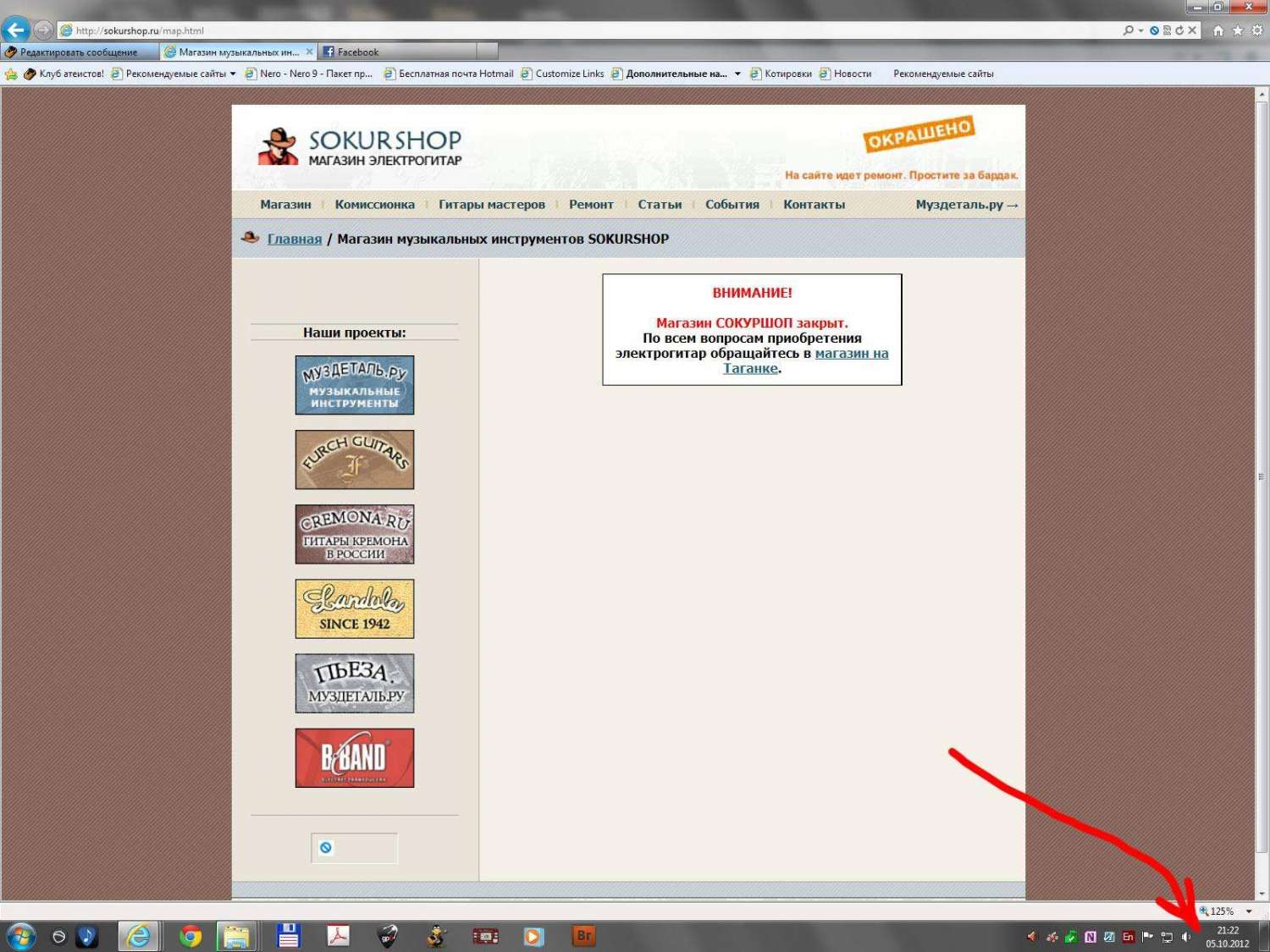Screen dimensions: 1270x952
Task: Refresh the page using the reload icon
Action: pyautogui.click(x=1179, y=30)
